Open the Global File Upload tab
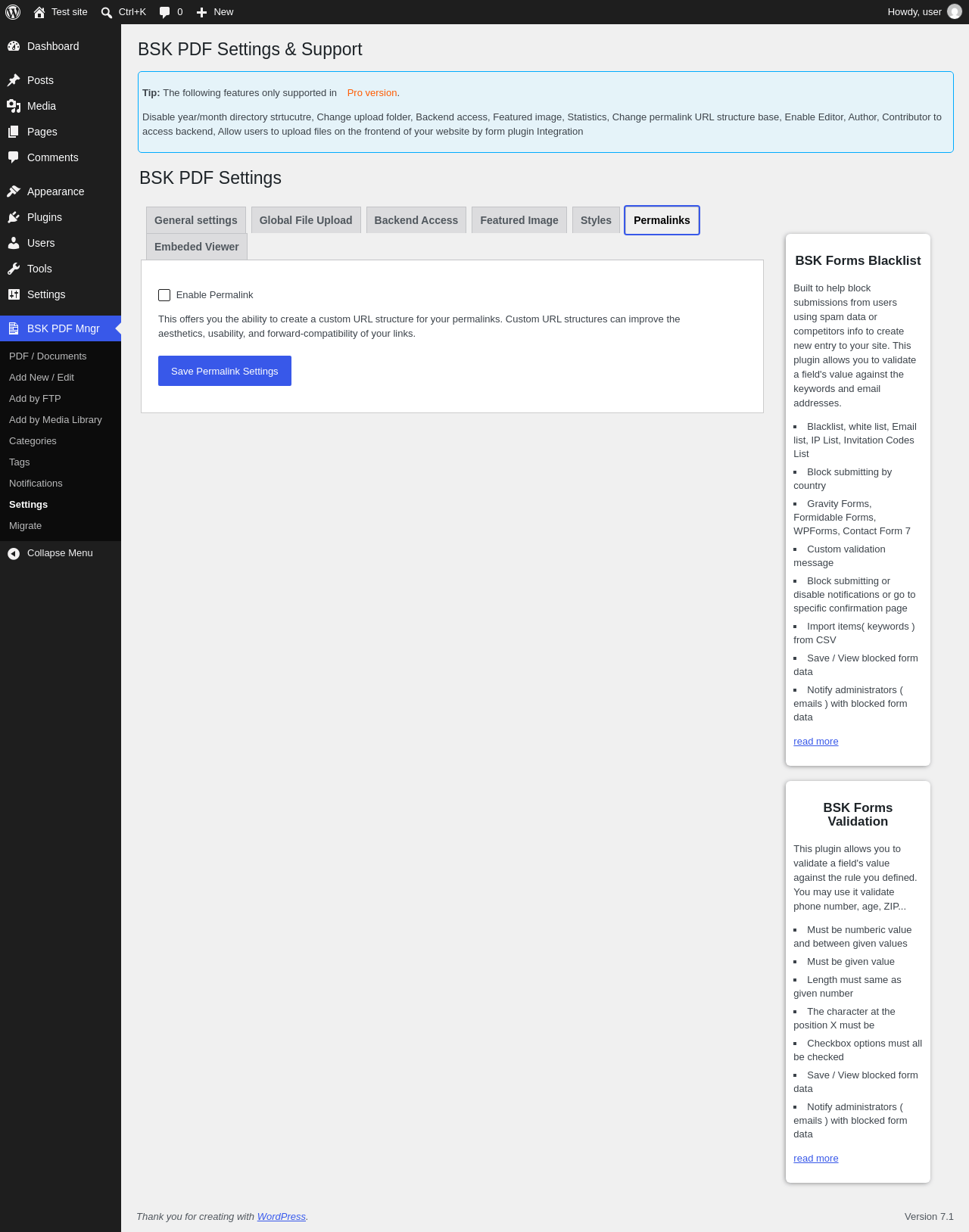969x1232 pixels. click(306, 220)
